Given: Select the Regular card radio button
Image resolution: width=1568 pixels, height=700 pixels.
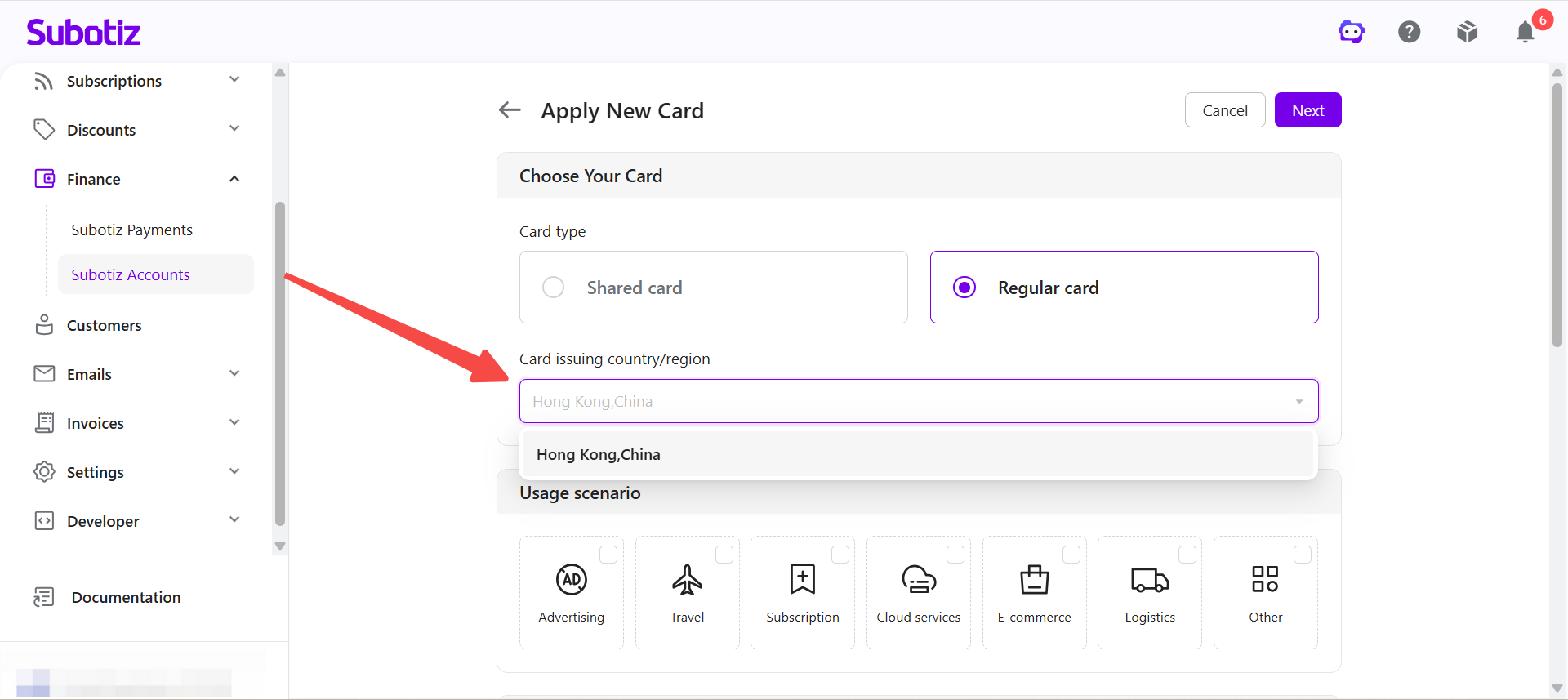Looking at the screenshot, I should 964,288.
